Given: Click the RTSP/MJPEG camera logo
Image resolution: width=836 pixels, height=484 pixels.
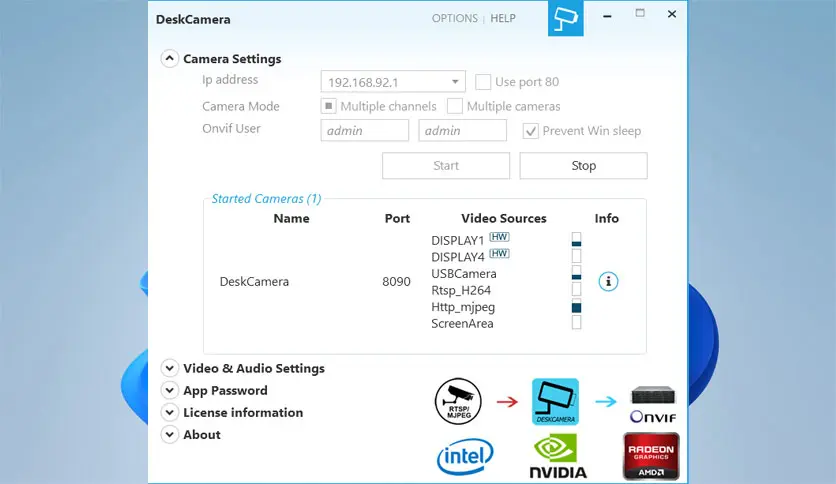Looking at the screenshot, I should point(458,401).
